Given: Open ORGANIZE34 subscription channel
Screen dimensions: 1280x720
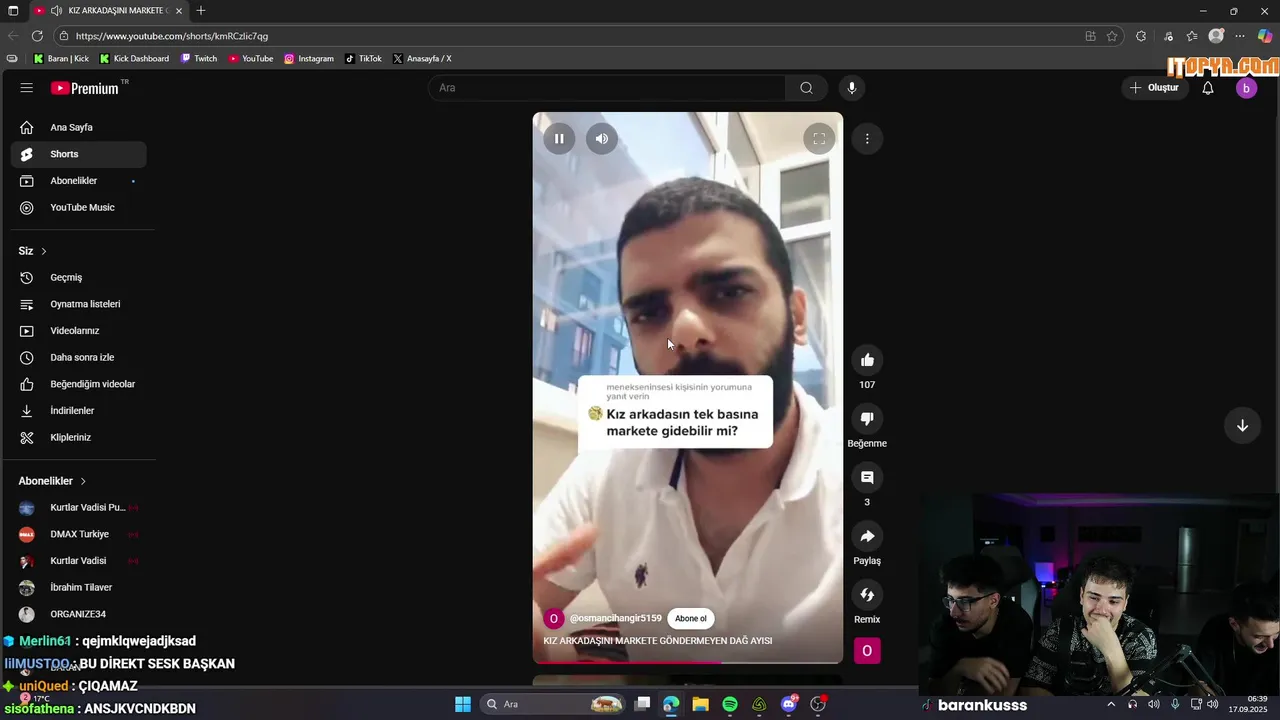Looking at the screenshot, I should [x=79, y=614].
